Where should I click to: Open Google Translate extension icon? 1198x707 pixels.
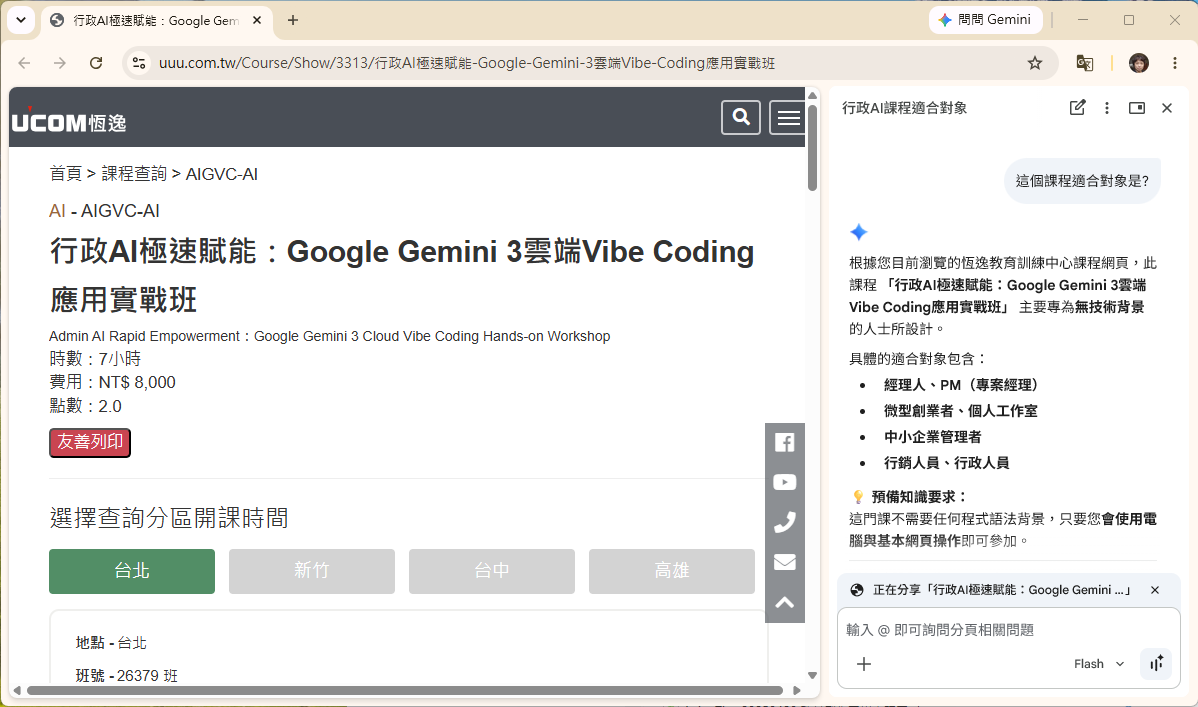[x=1084, y=63]
